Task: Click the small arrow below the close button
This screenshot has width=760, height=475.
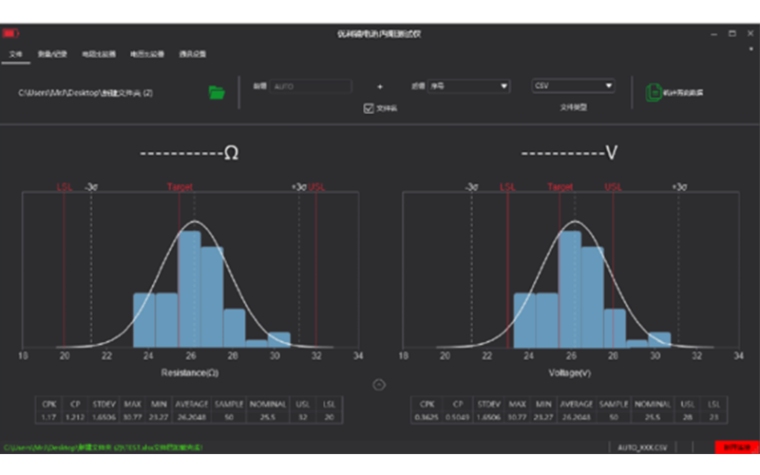Action: [x=750, y=49]
